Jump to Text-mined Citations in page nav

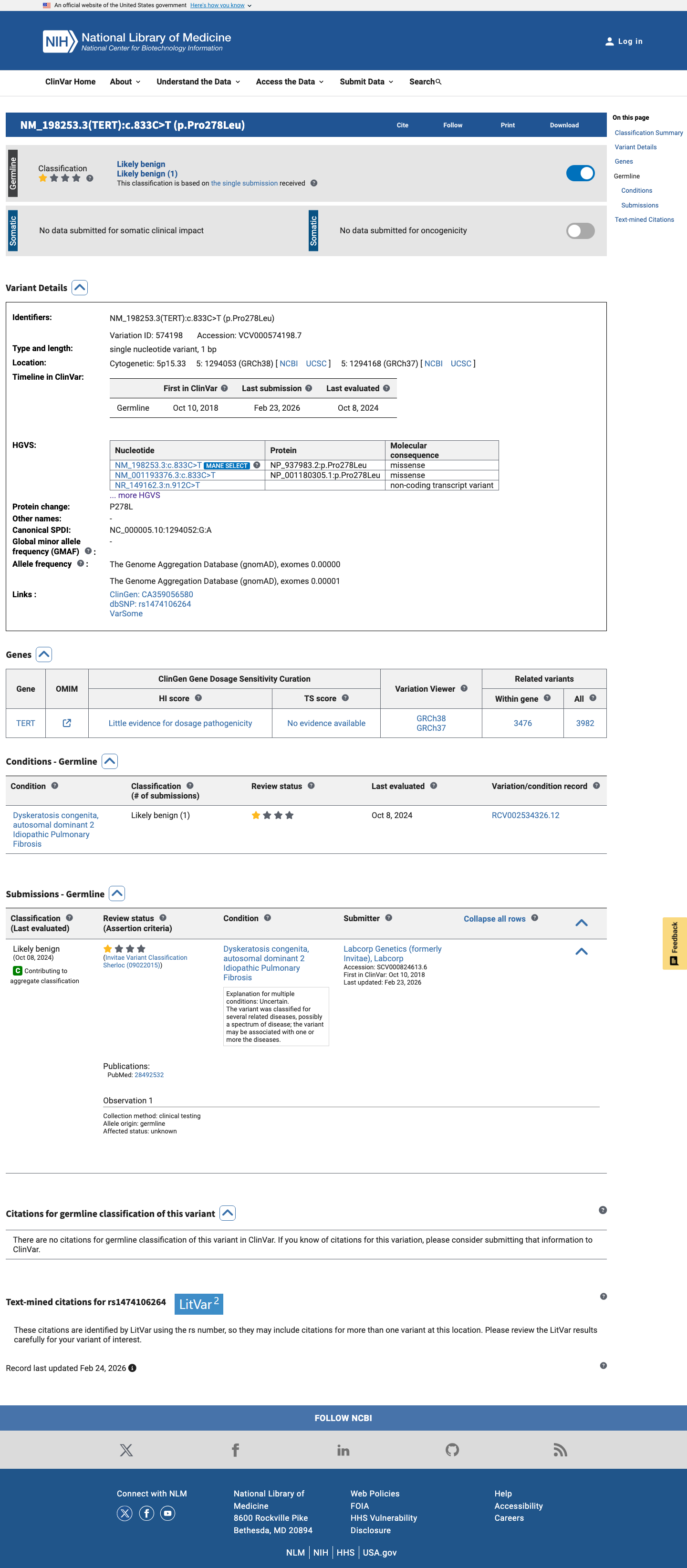(x=644, y=220)
